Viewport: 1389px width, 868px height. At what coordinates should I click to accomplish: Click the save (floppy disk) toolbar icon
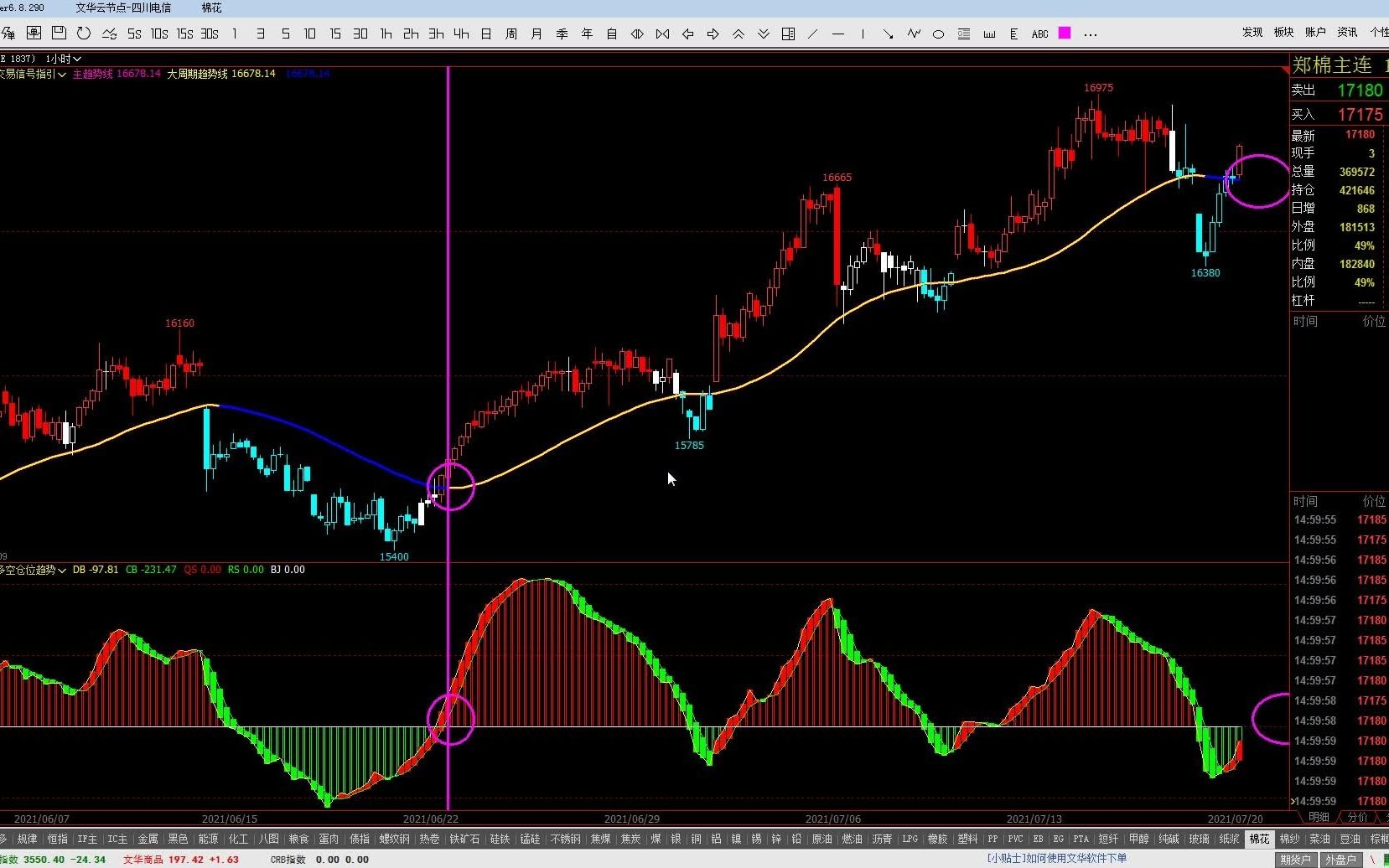(x=59, y=34)
